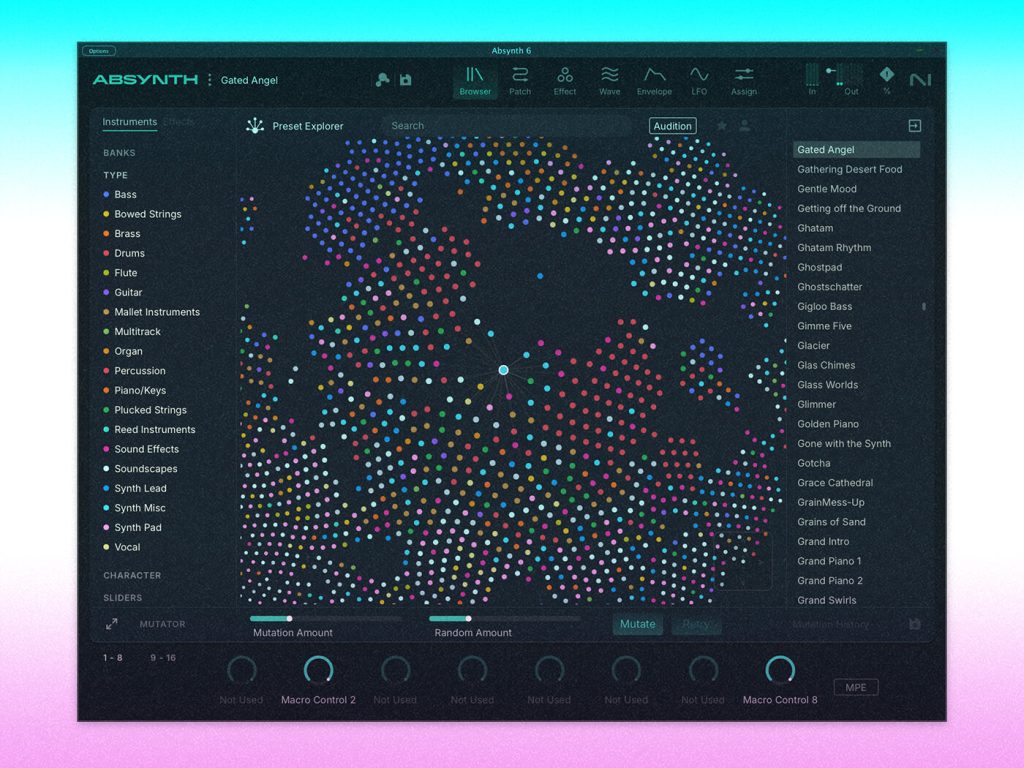Click the Preset Explorer icon
Screen dimensions: 1024x768
(x=255, y=125)
